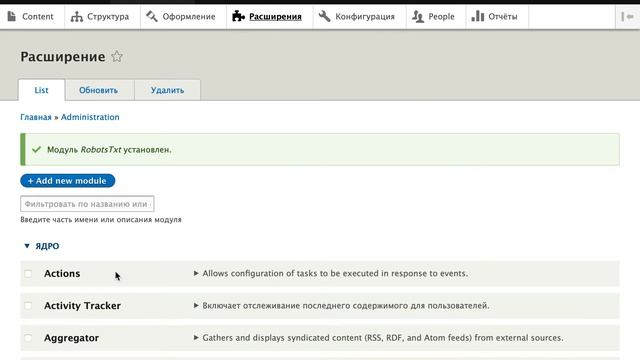The width and height of the screenshot is (640, 360).
Task: Click the Расширения puzzle piece icon
Action: (238, 16)
